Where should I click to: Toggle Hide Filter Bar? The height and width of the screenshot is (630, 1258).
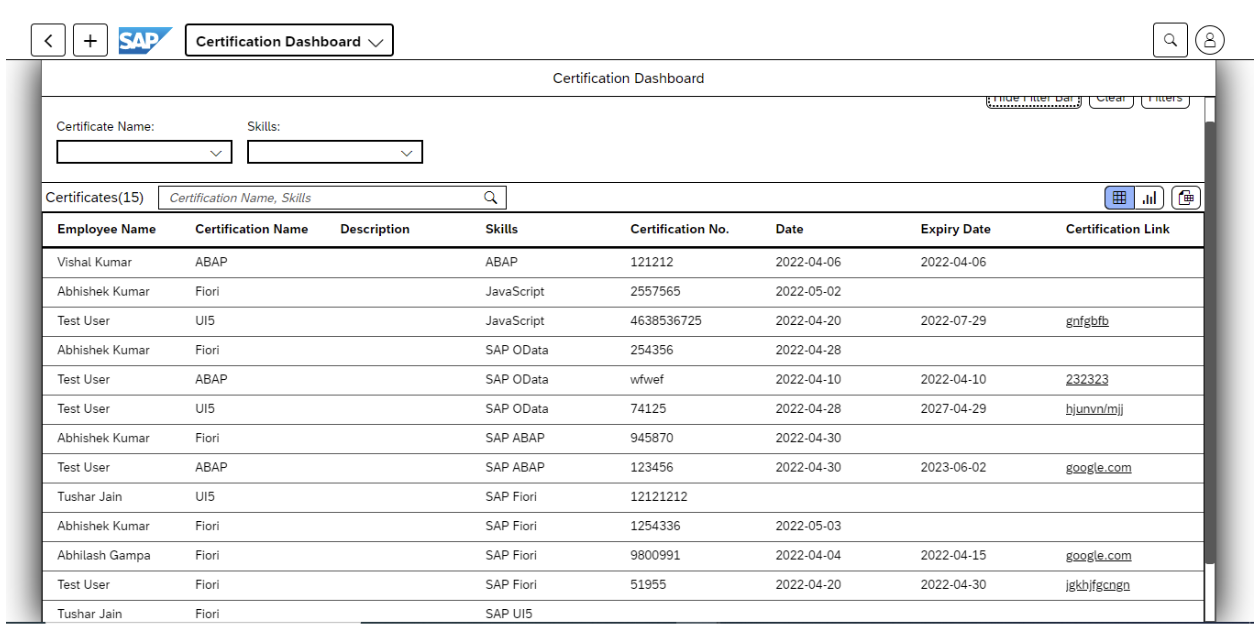1033,97
